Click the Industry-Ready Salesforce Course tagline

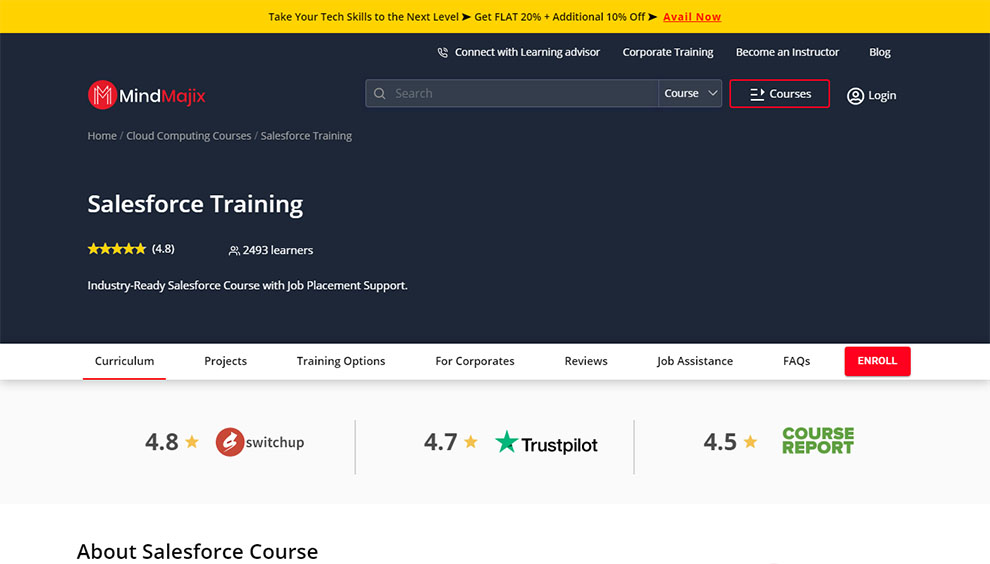coord(248,285)
